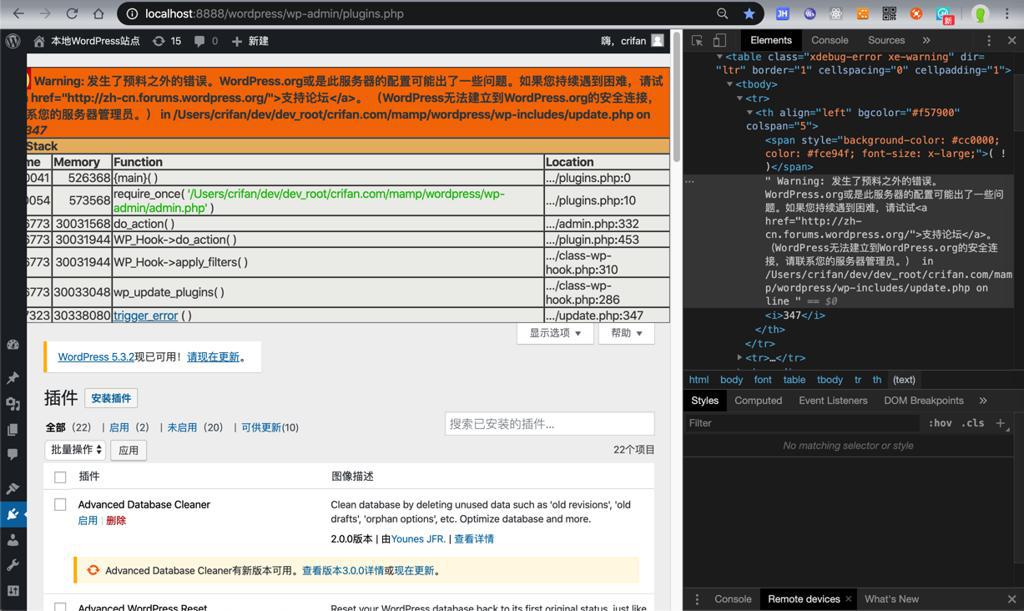This screenshot has height=611, width=1024.
Task: Bookmark this page with the star icon
Action: point(748,14)
